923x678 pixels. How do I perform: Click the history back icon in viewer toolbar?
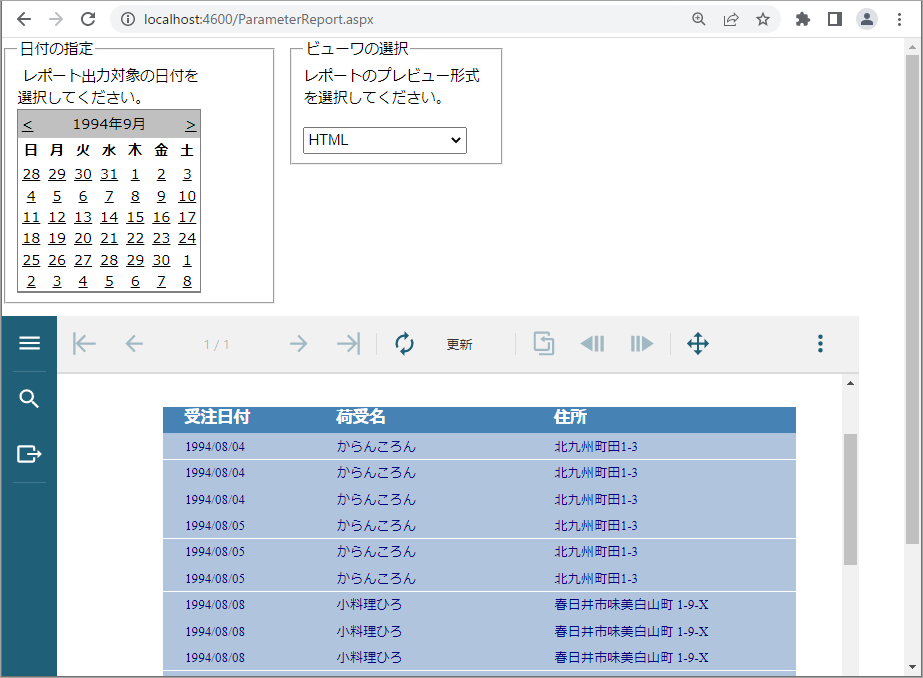[x=593, y=344]
